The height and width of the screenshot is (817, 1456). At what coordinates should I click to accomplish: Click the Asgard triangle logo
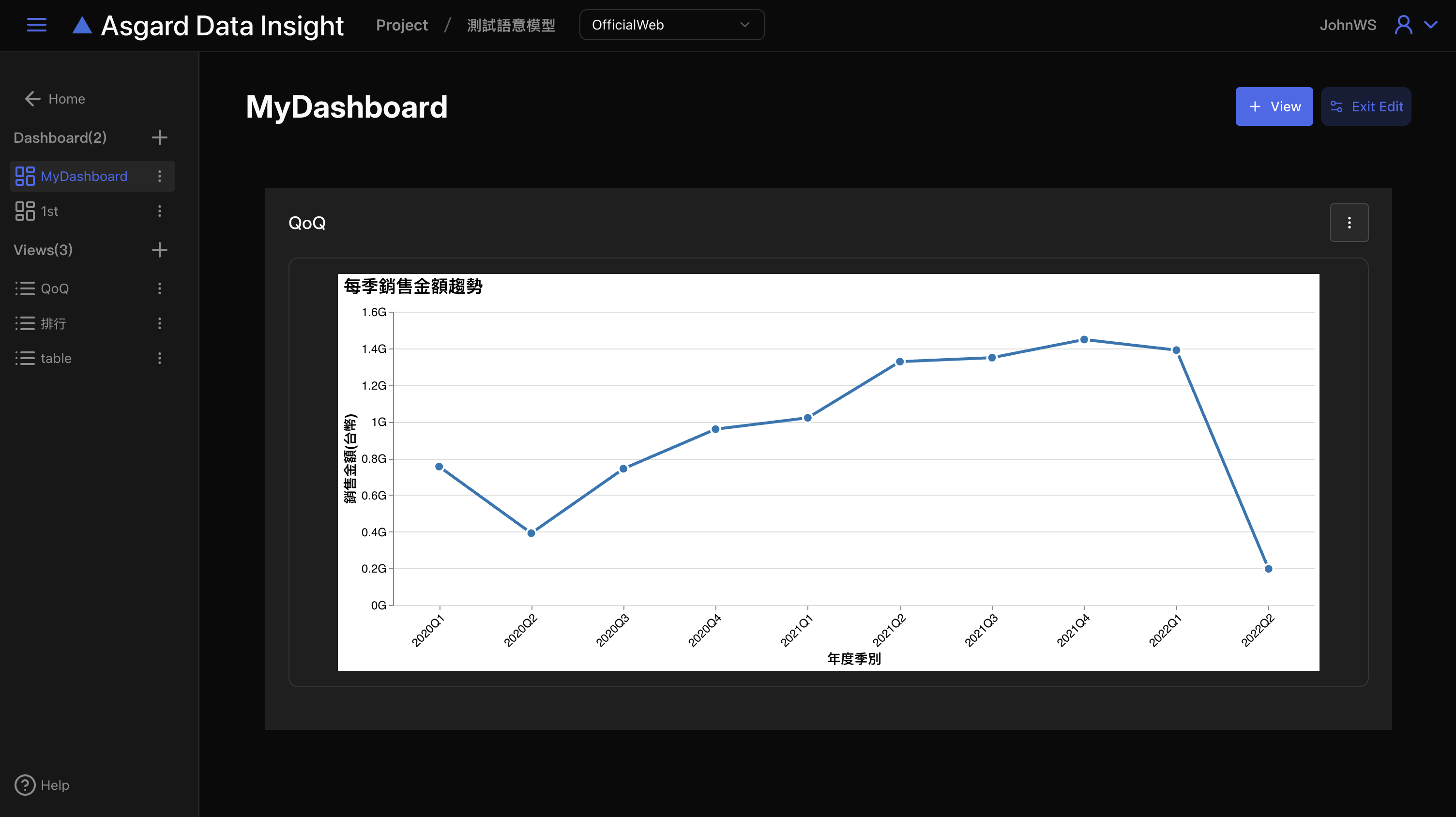82,26
